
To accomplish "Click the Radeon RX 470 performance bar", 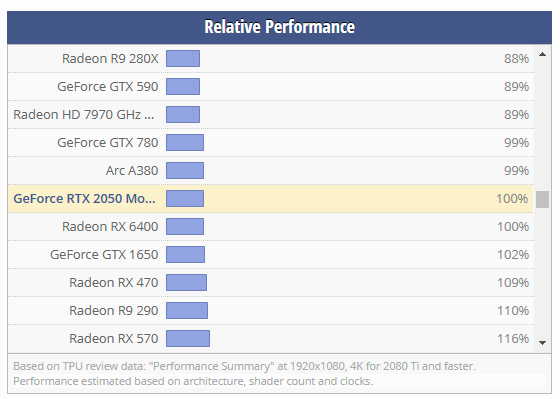I will pos(186,283).
